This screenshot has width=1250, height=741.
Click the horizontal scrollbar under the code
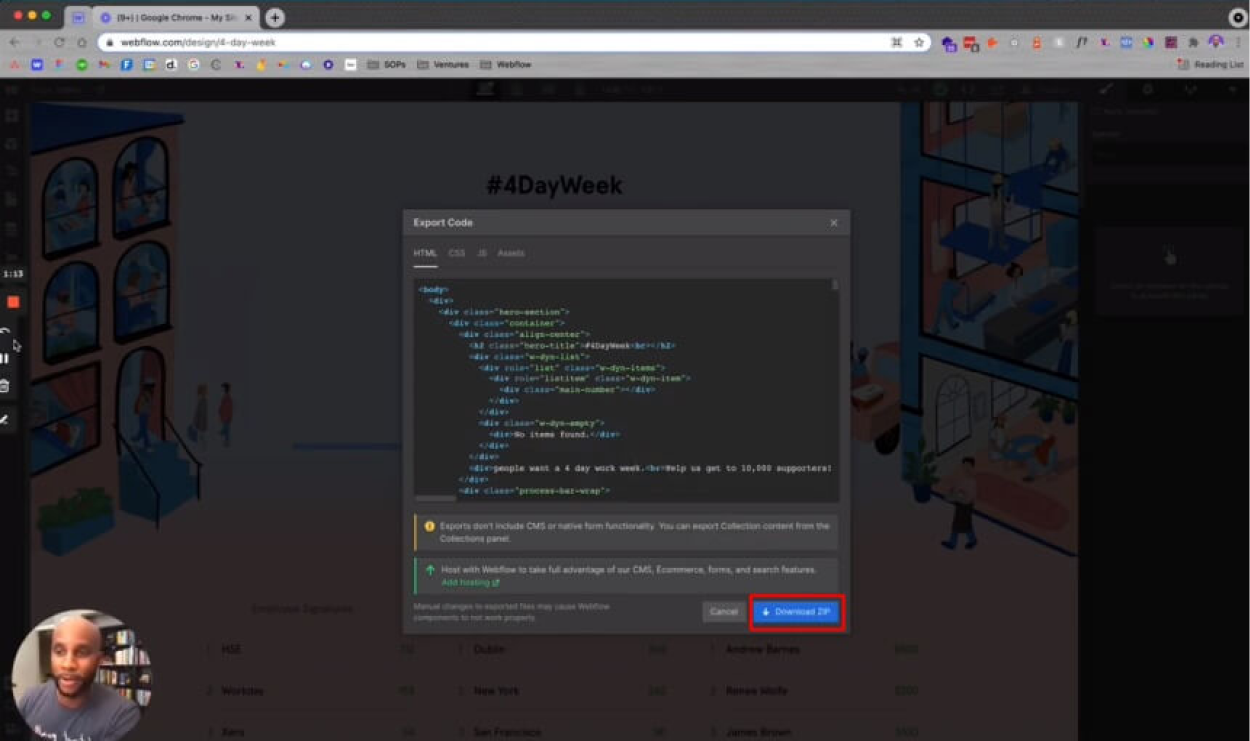click(x=435, y=497)
